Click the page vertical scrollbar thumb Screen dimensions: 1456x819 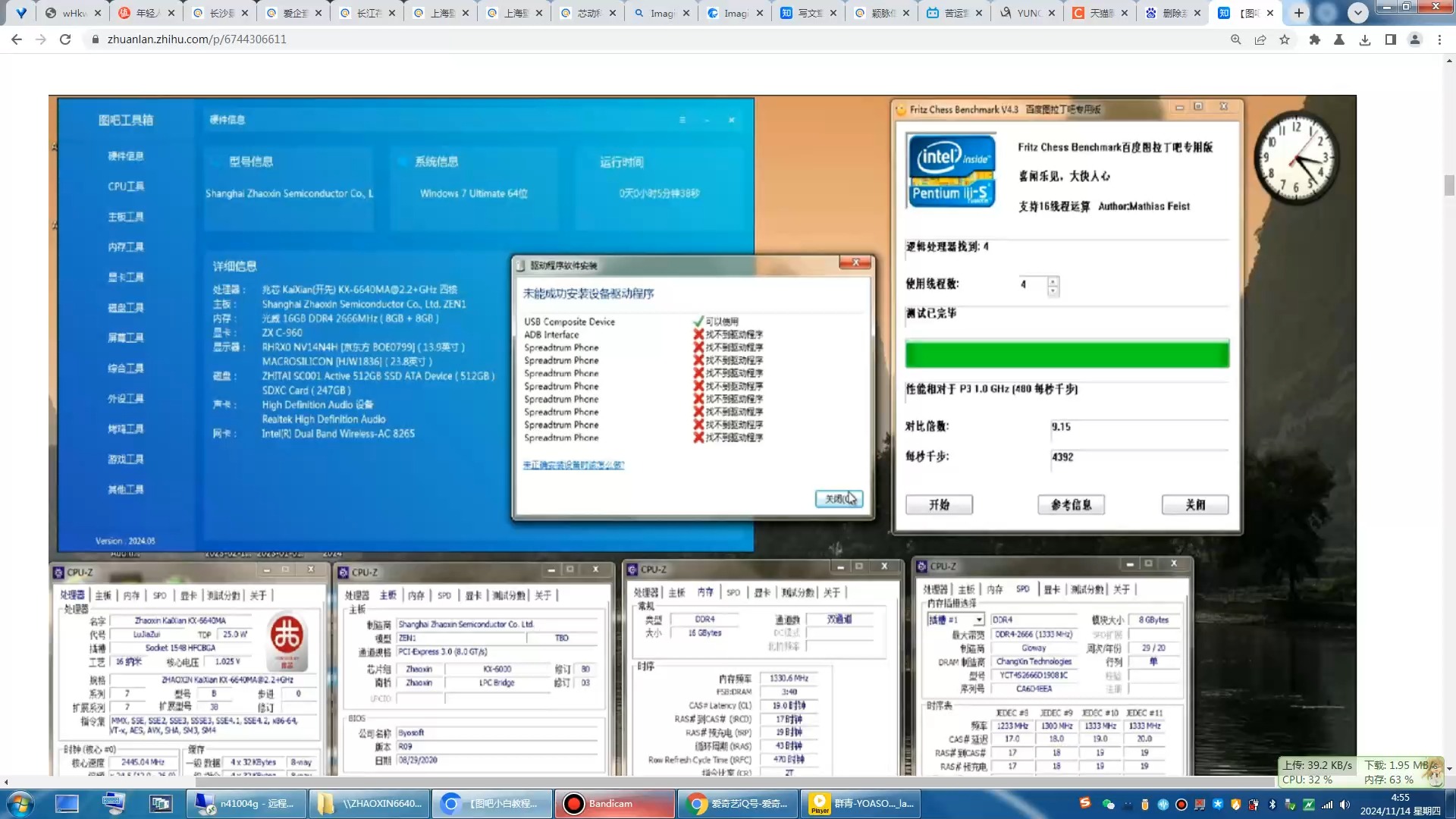coord(1449,186)
